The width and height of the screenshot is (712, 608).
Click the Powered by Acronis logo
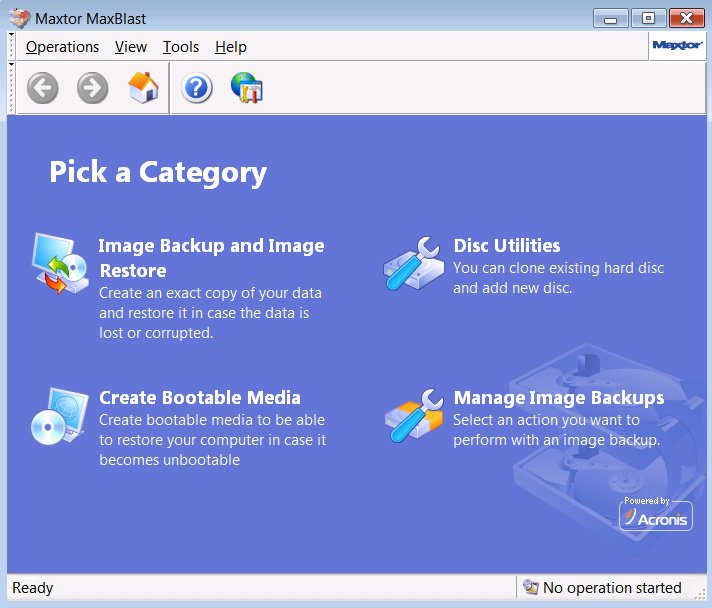point(656,514)
